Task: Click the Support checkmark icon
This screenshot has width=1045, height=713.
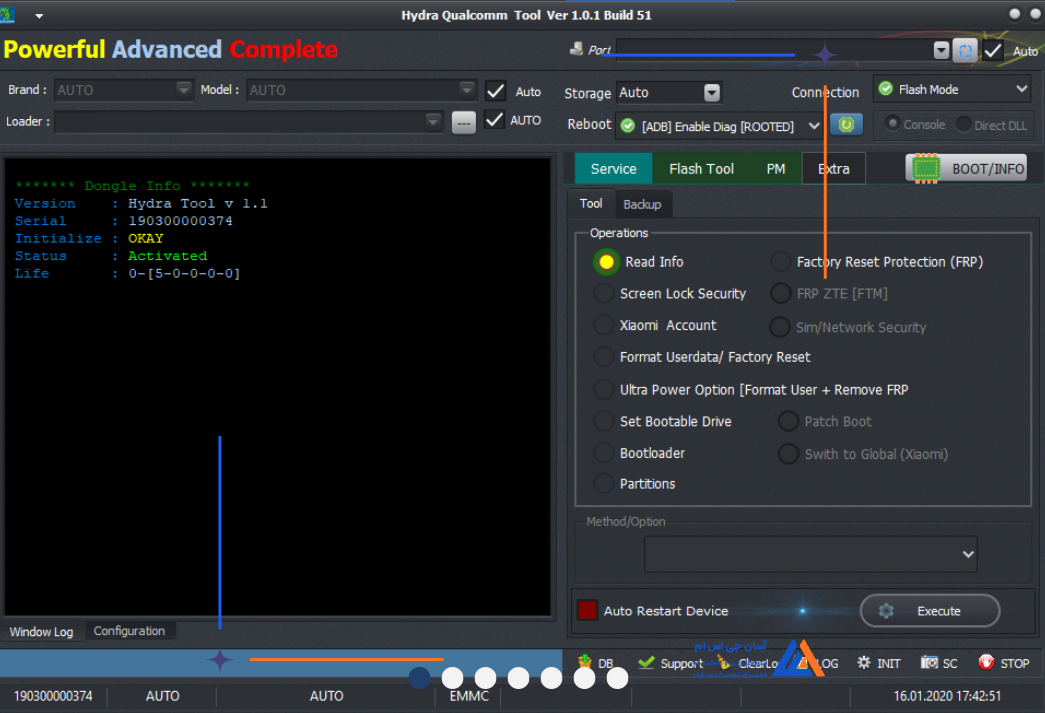Action: tap(646, 662)
